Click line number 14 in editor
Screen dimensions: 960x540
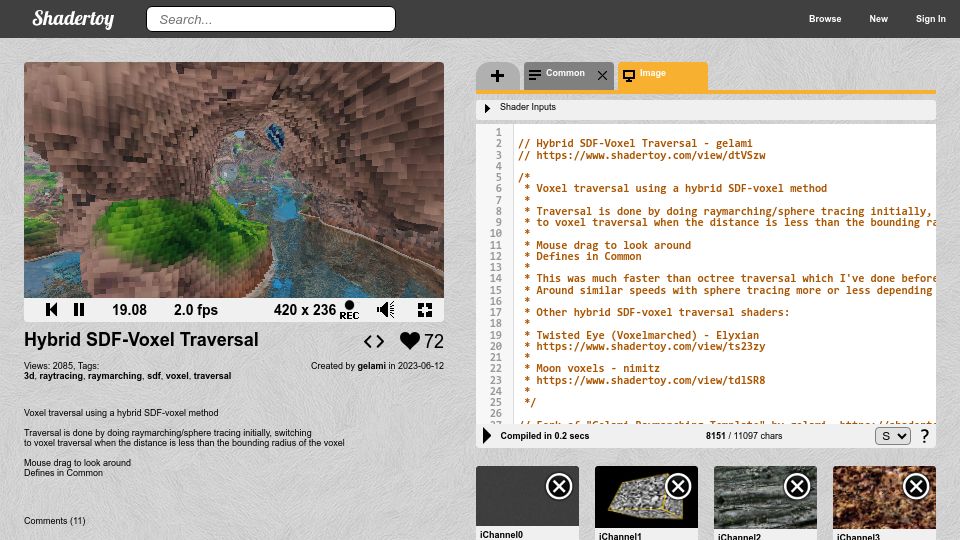[496, 279]
